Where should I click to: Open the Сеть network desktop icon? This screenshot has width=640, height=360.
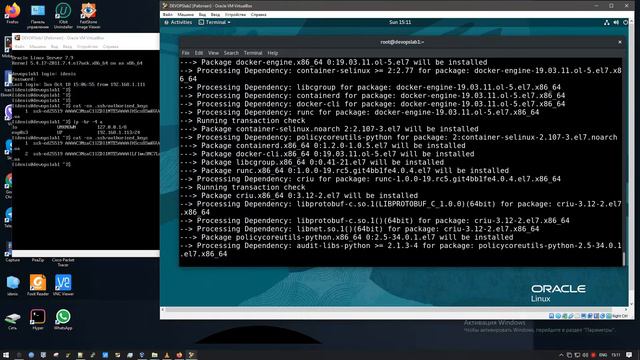pos(13,320)
